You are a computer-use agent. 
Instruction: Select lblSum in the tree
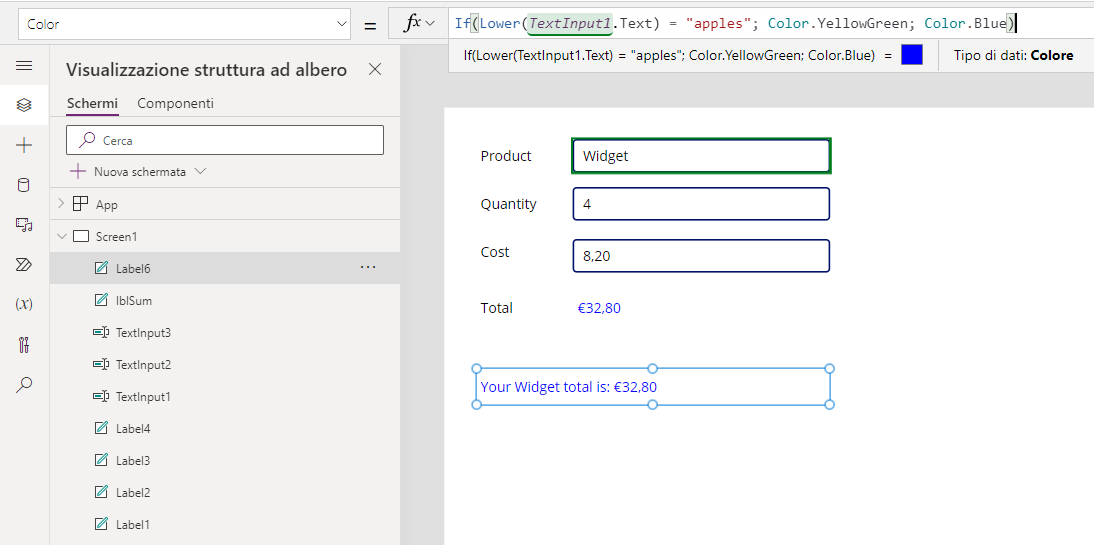[225, 301]
